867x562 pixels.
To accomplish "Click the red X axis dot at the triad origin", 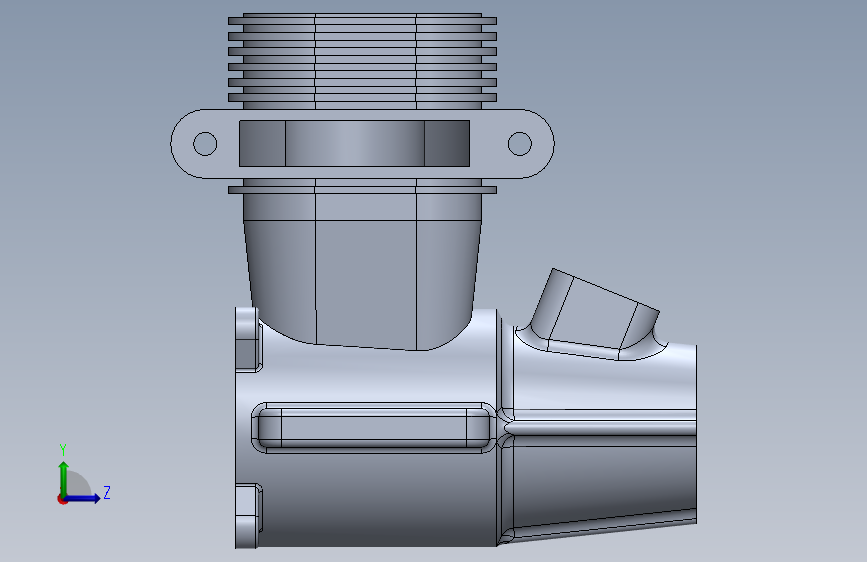I will click(62, 499).
